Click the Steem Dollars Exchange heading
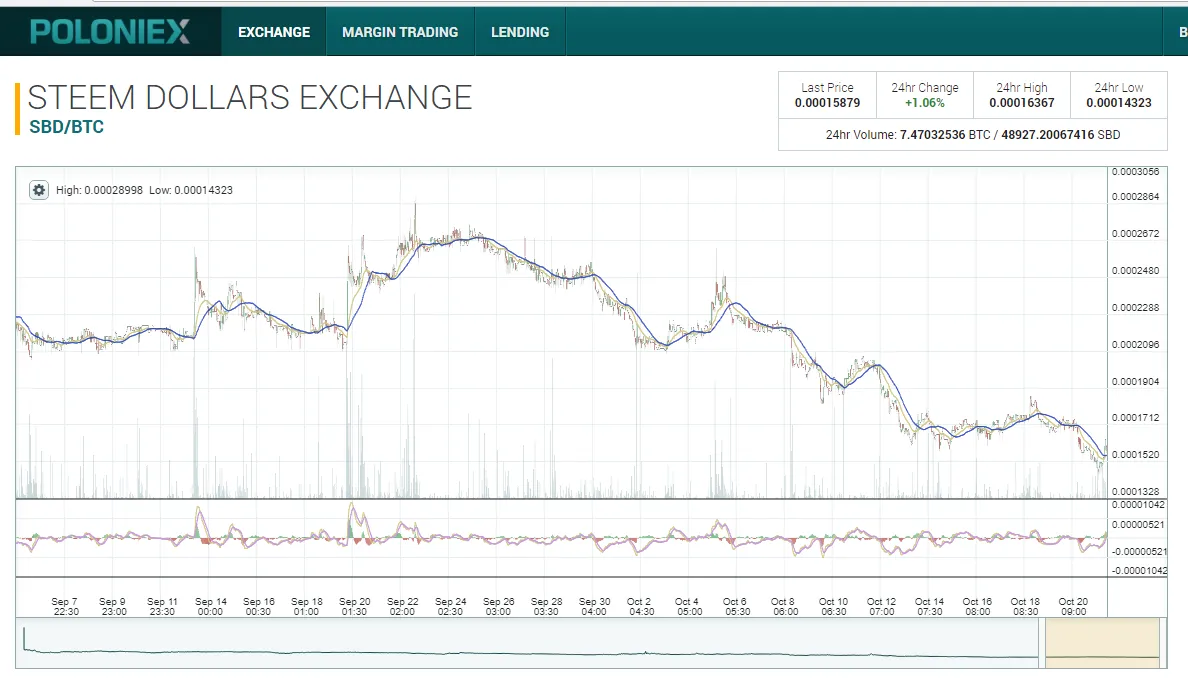 tap(250, 98)
